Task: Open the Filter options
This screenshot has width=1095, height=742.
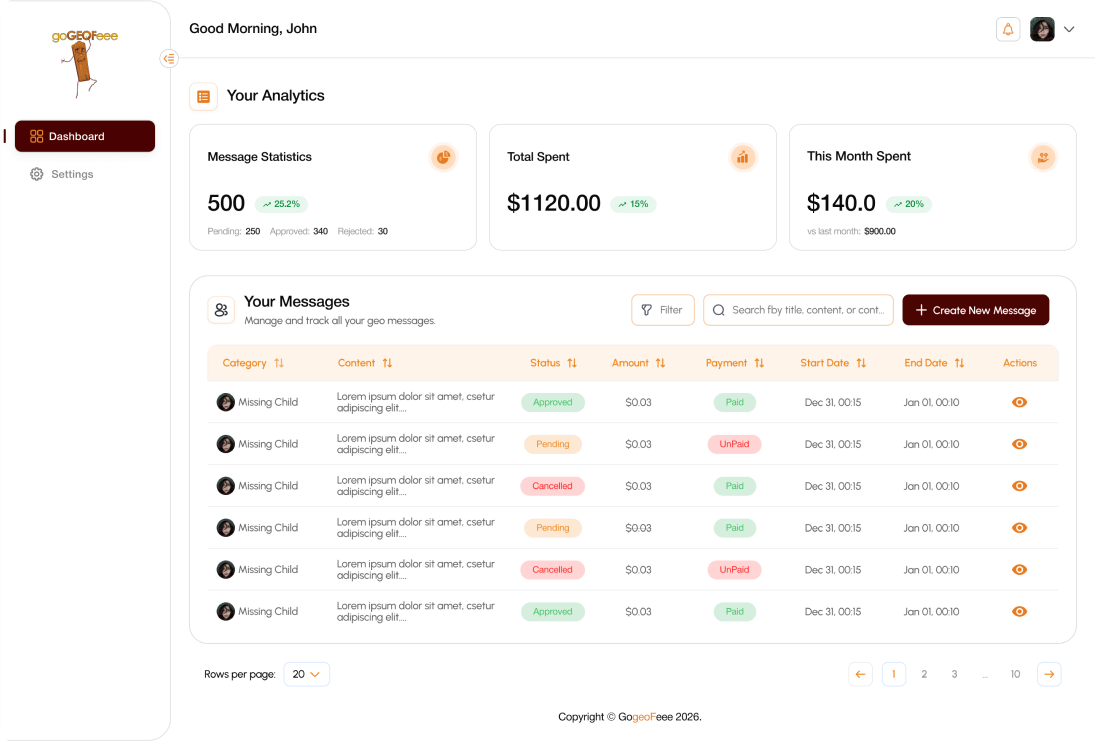Action: 662,310
